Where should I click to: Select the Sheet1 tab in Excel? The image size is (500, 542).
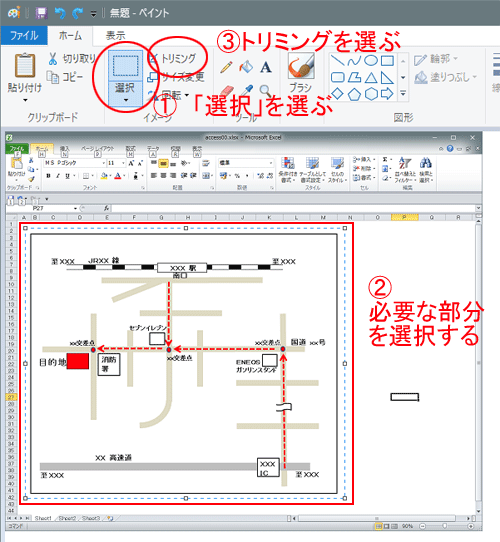[x=43, y=518]
